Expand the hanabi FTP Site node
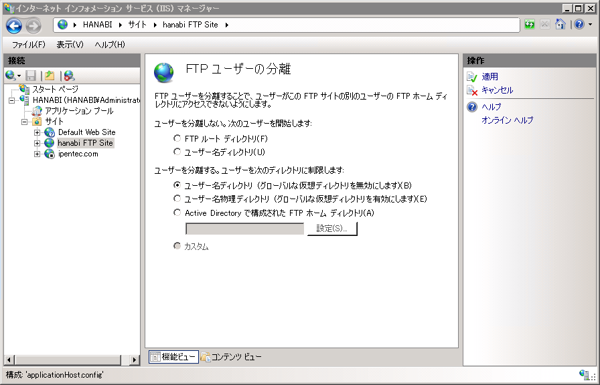 point(37,143)
